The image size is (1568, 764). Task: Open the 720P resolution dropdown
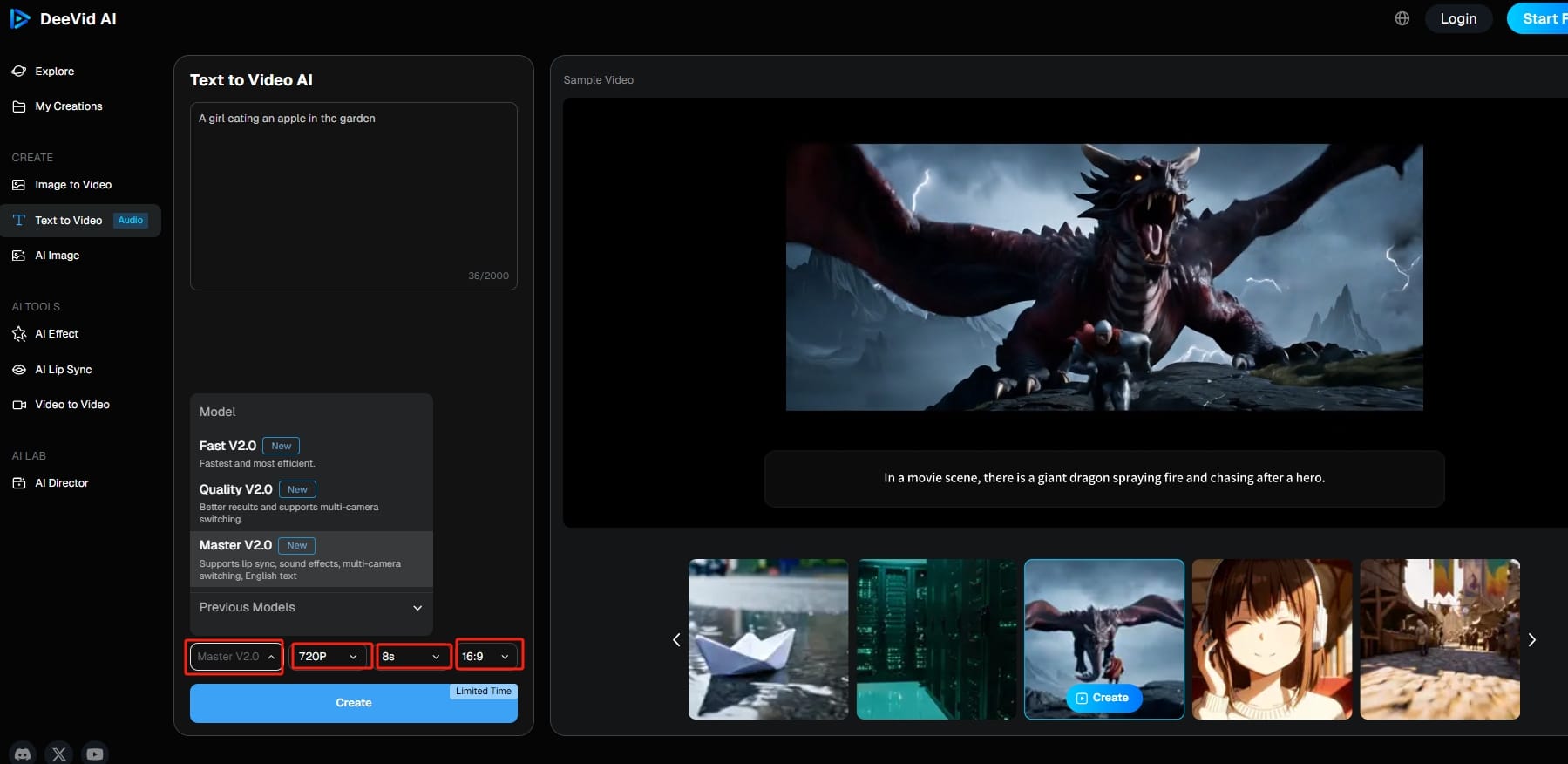point(329,657)
